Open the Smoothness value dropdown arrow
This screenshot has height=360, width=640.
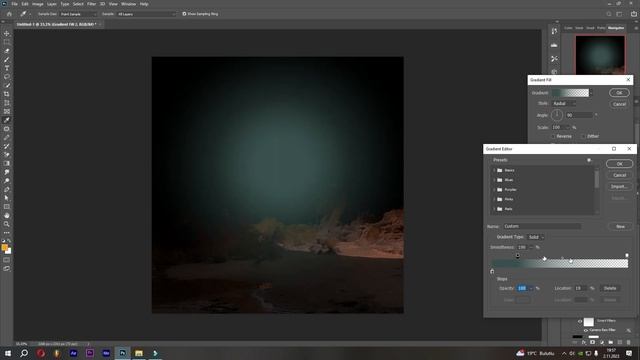click(531, 247)
